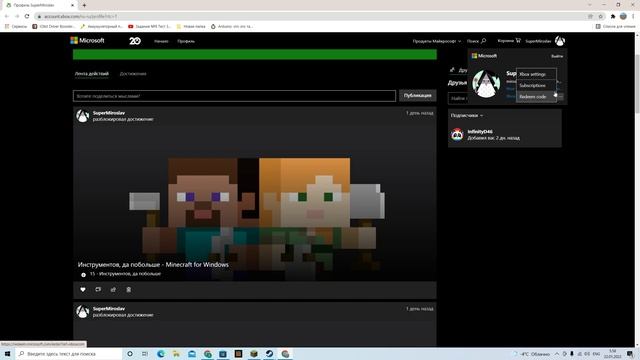This screenshot has height=360, width=640.
Task: Open the Profile link in Xbox header
Action: pyautogui.click(x=186, y=41)
